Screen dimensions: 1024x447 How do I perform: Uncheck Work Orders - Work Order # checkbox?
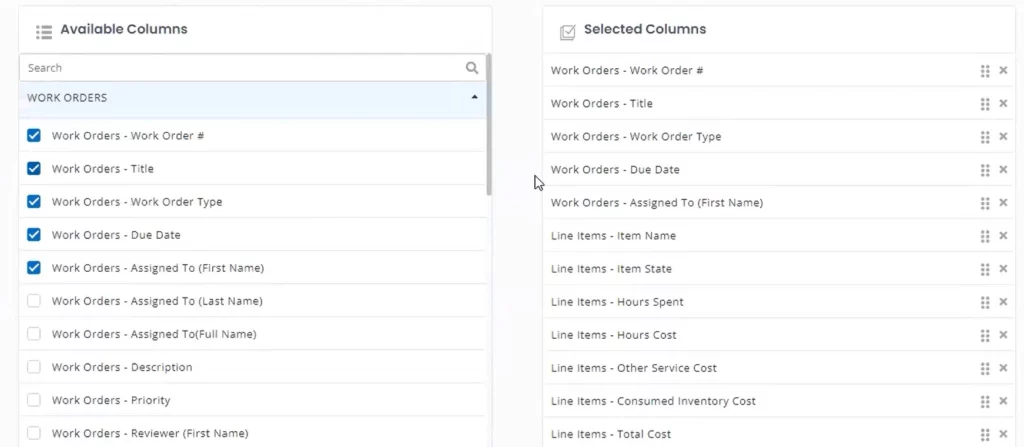[x=33, y=135]
